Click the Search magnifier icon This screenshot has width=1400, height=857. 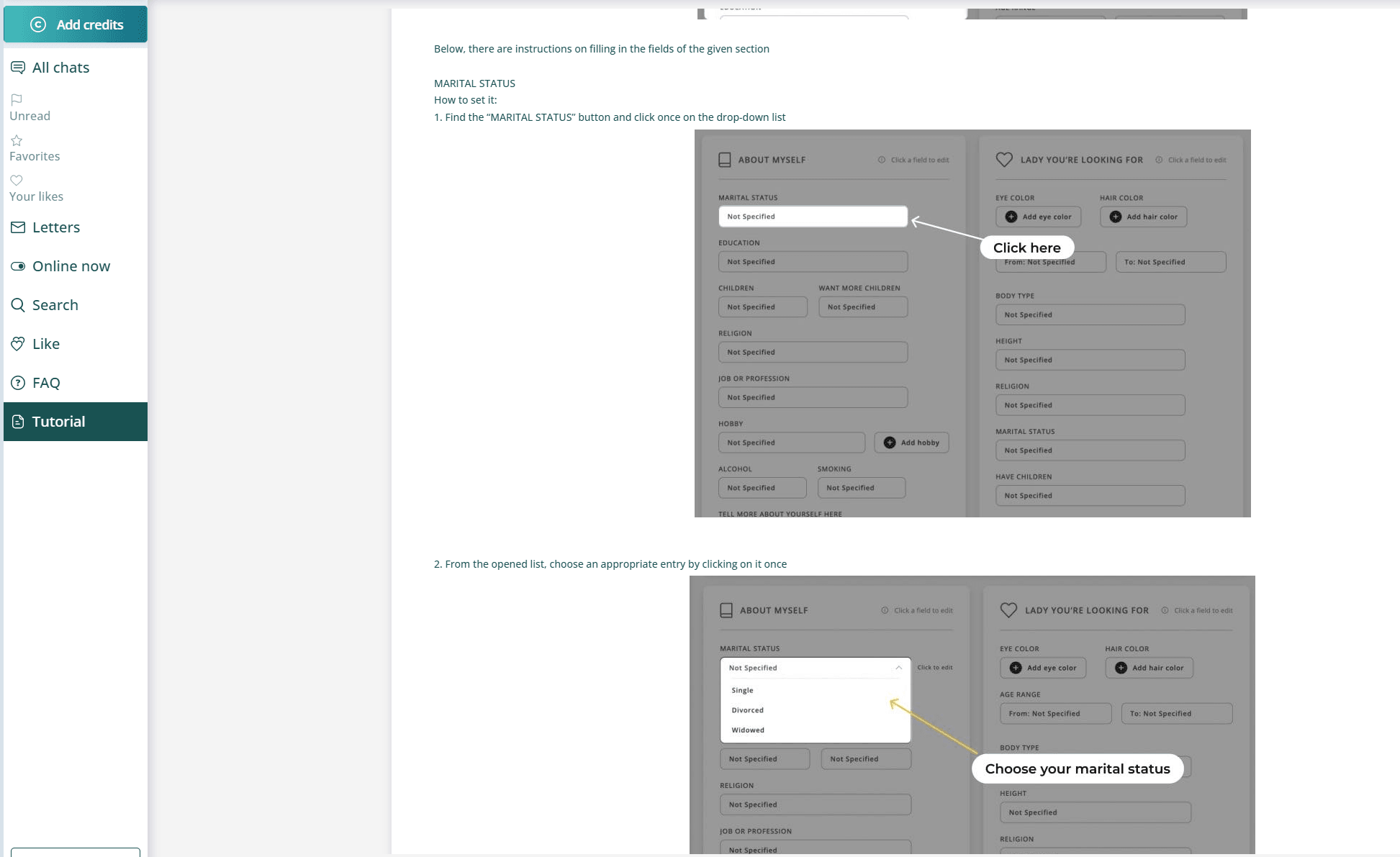pyautogui.click(x=18, y=305)
